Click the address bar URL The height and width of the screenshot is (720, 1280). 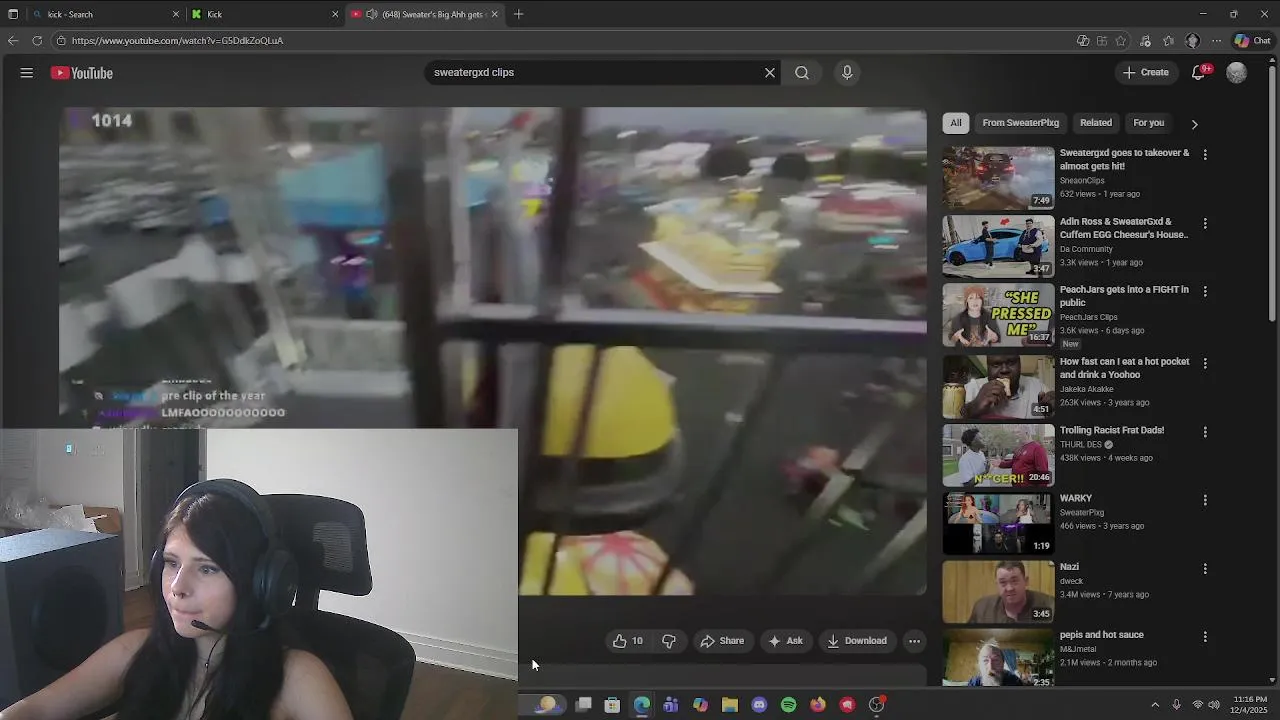tap(177, 41)
